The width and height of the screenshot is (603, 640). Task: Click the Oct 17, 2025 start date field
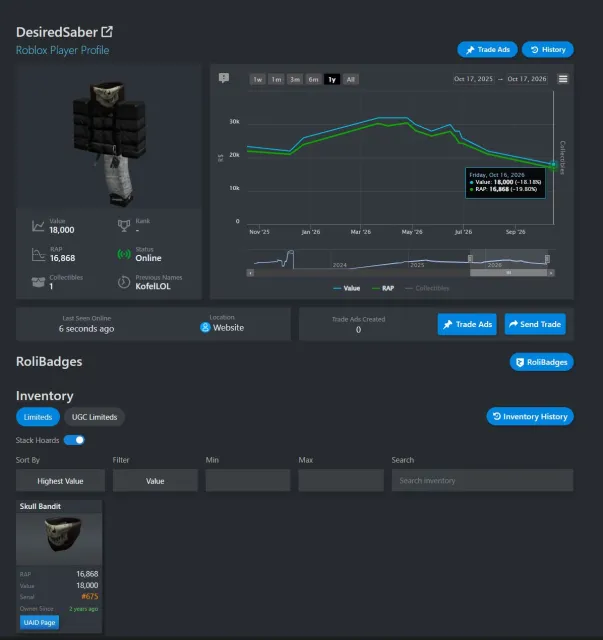pos(473,79)
